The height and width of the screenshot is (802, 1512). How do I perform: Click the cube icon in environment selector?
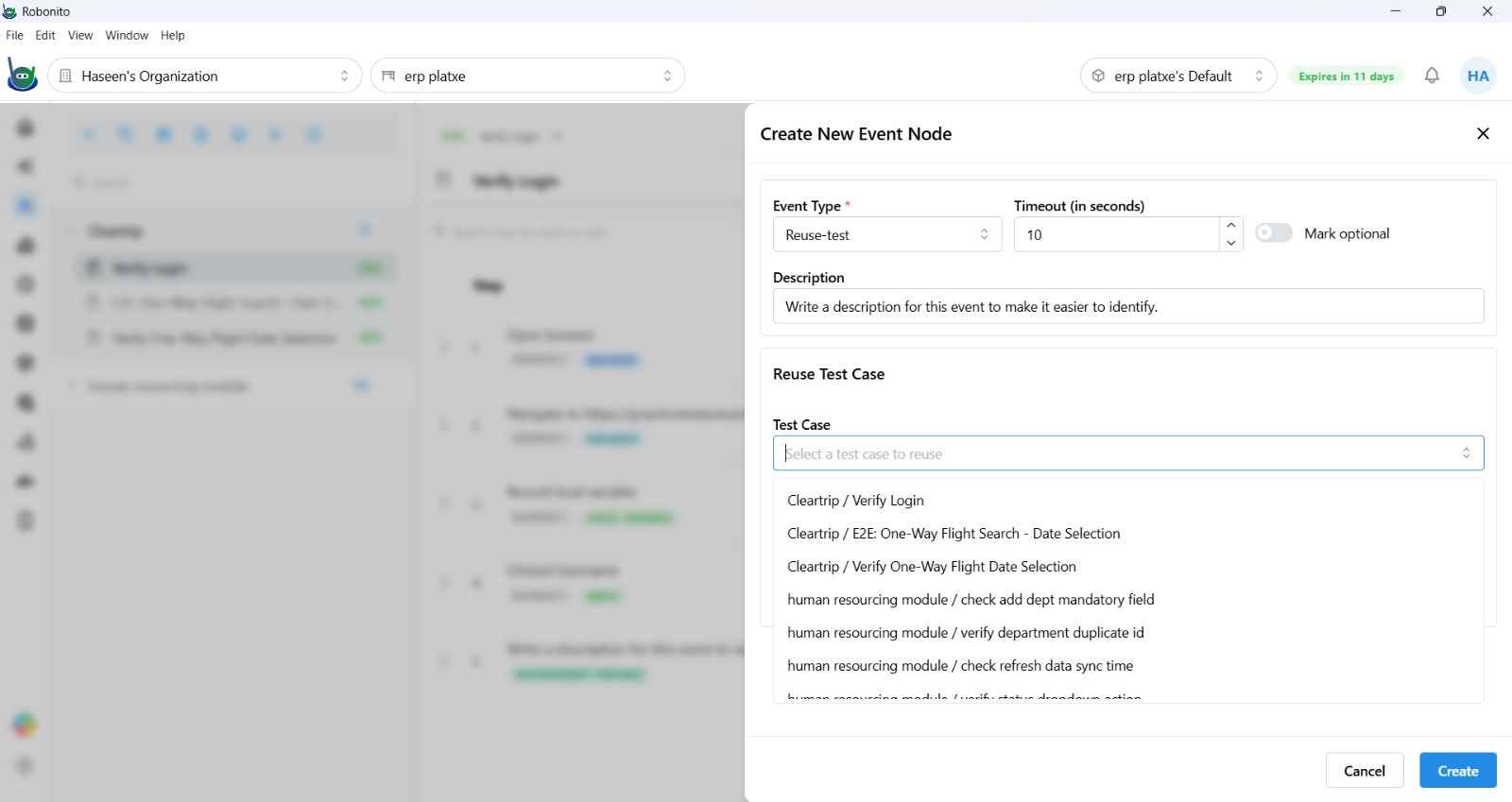pyautogui.click(x=1098, y=76)
